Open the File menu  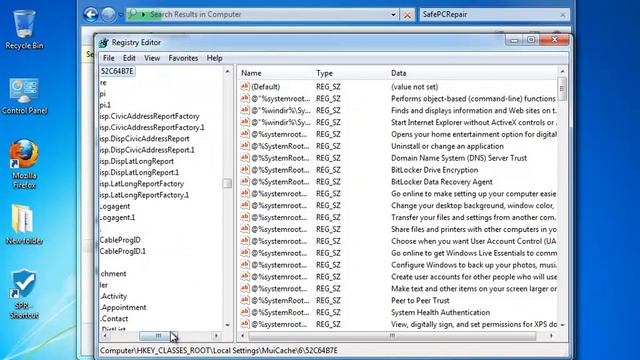(109, 58)
